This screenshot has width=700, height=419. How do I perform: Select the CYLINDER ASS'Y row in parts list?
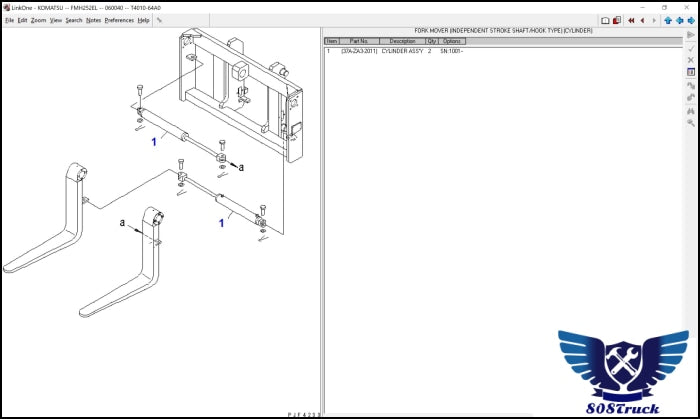tap(398, 51)
